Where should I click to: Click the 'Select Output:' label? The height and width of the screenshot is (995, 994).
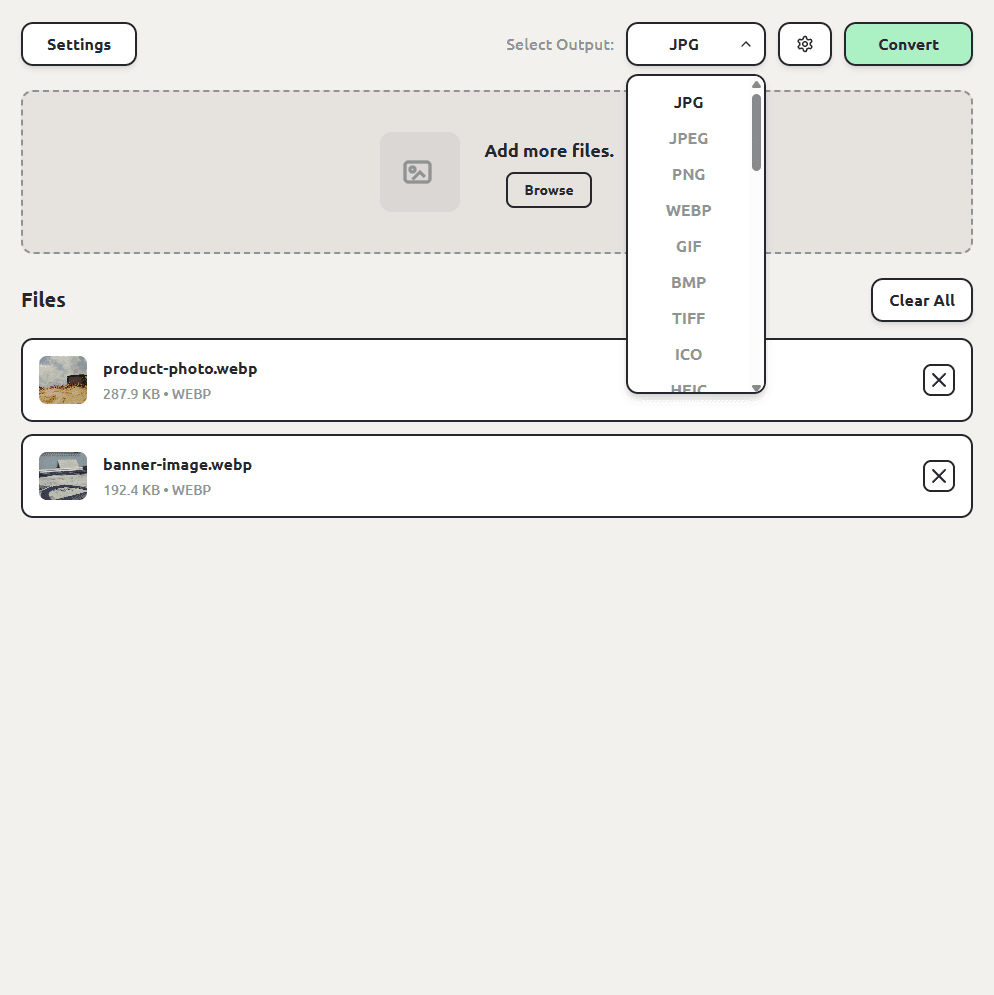pyautogui.click(x=560, y=45)
